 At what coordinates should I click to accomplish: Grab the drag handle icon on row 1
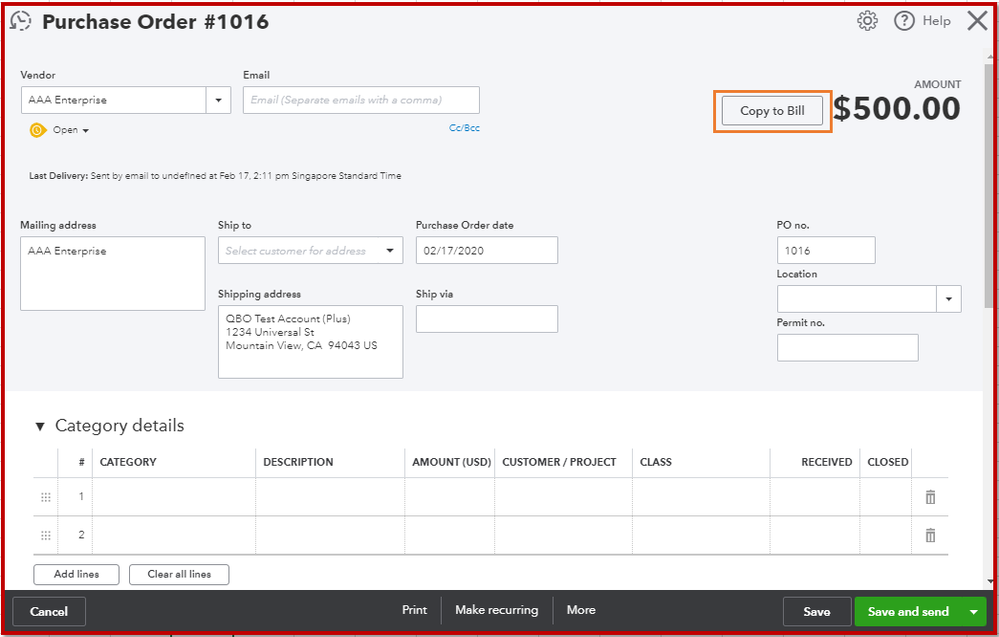pos(46,497)
